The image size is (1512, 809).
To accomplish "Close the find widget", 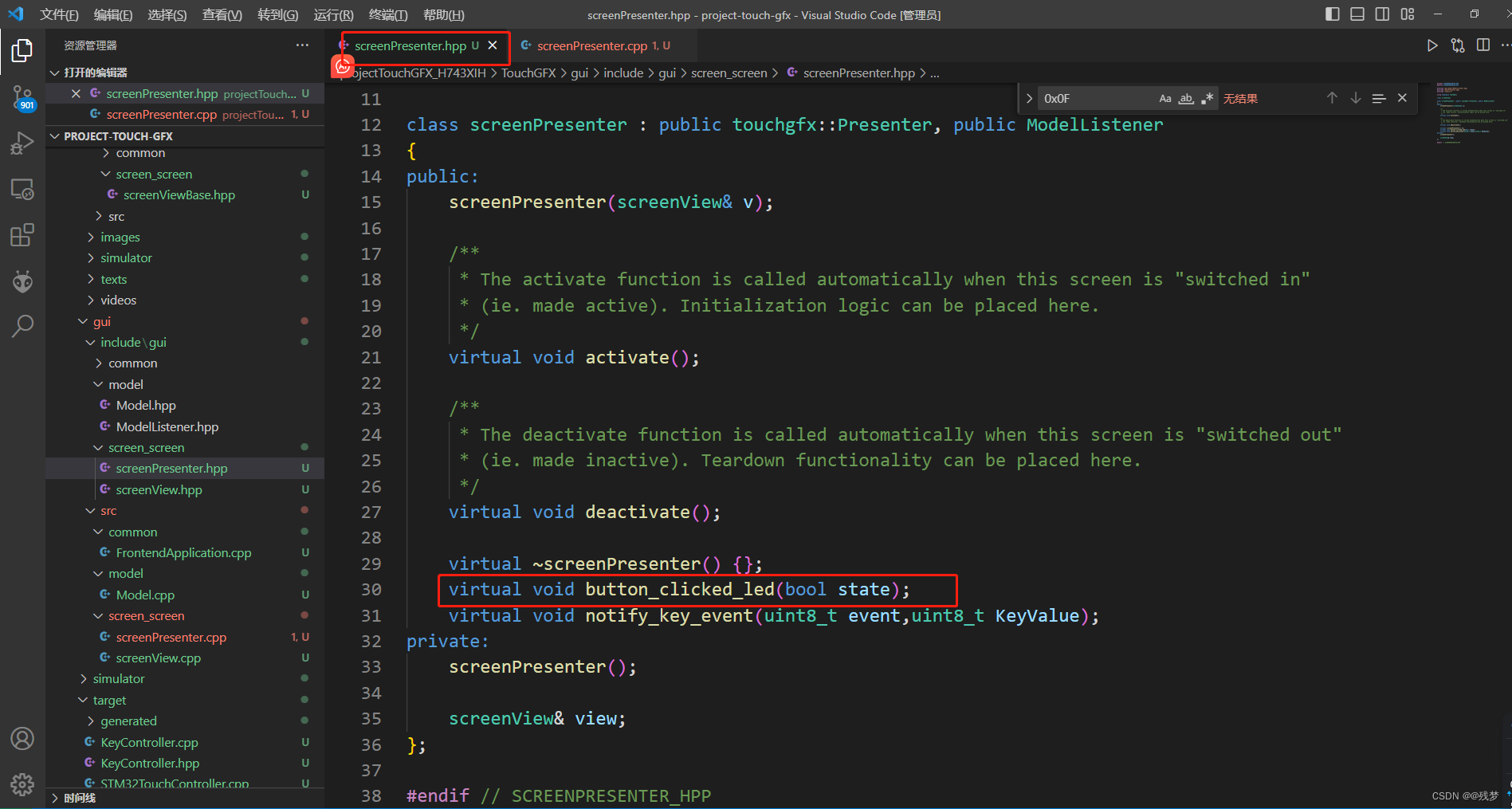I will click(x=1403, y=98).
